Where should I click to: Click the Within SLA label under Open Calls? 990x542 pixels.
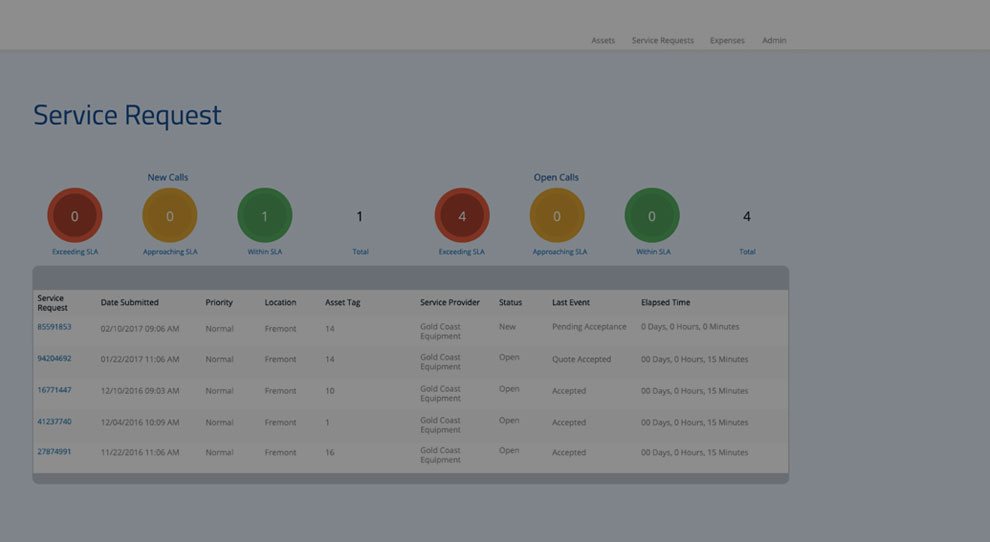click(653, 252)
